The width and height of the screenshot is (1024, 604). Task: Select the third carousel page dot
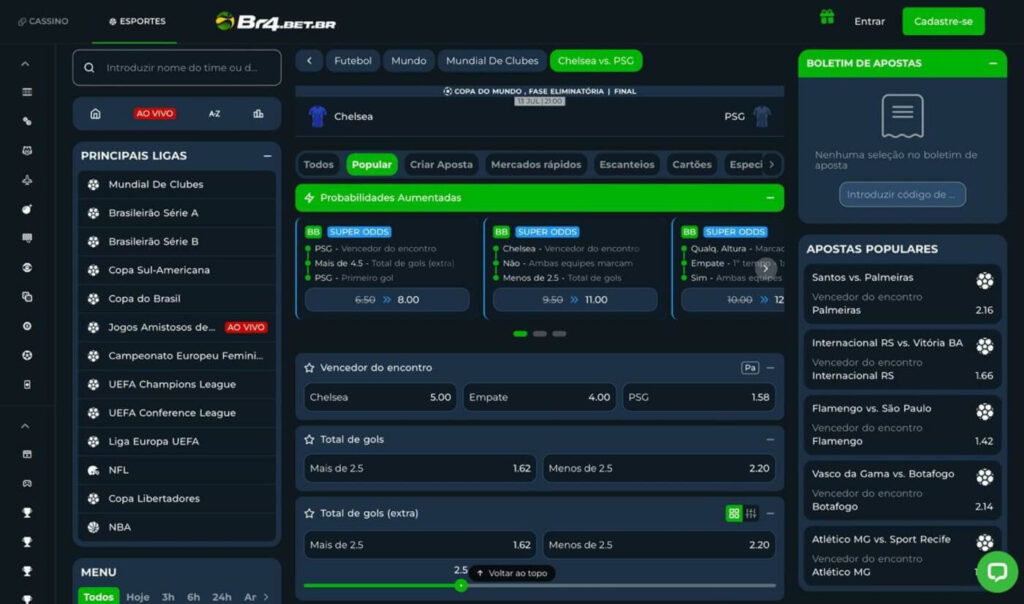tap(559, 334)
